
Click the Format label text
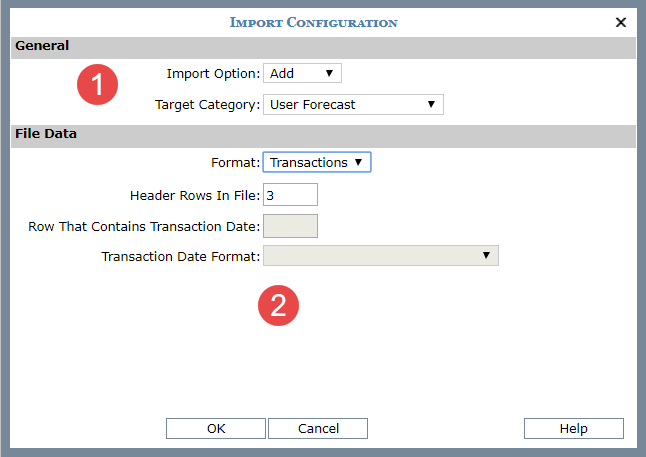(235, 162)
